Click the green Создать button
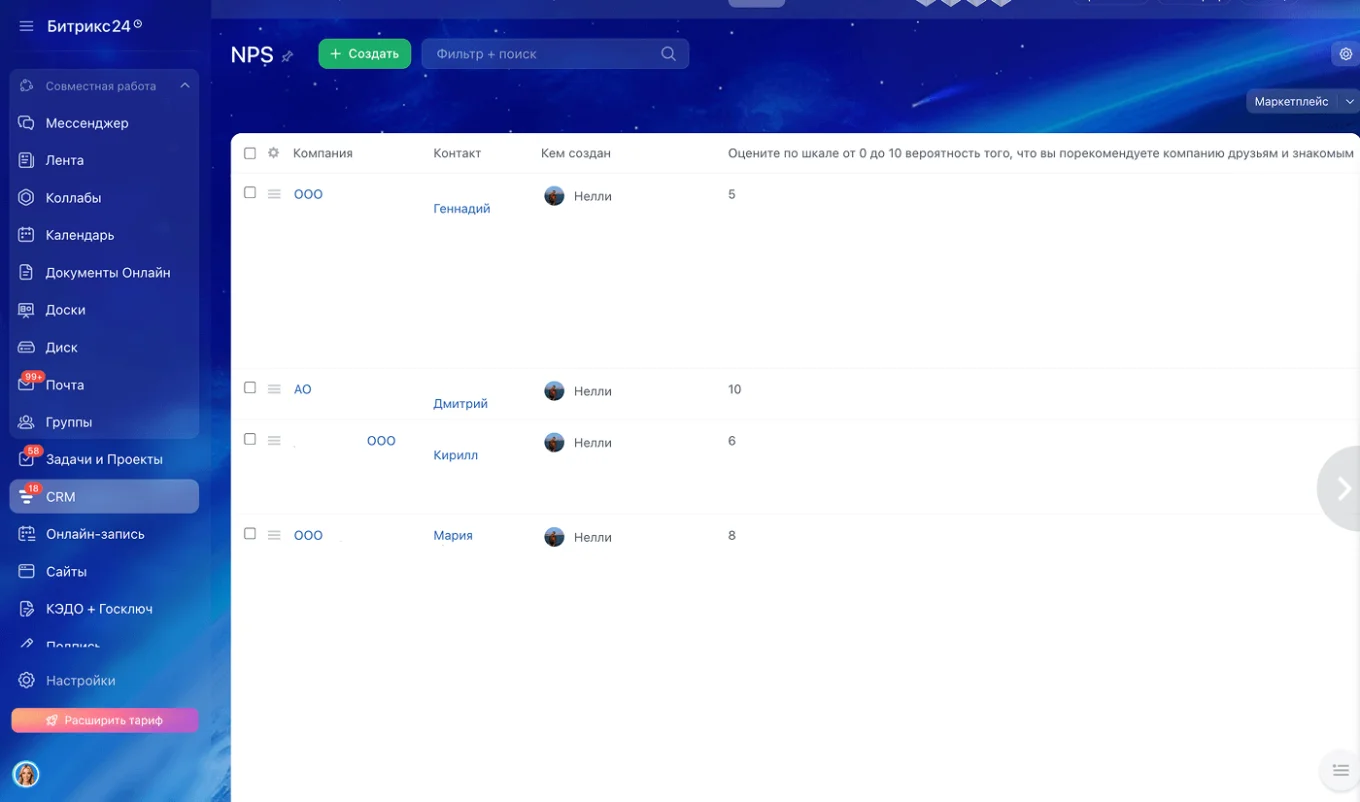The width and height of the screenshot is (1360, 802). tap(364, 54)
